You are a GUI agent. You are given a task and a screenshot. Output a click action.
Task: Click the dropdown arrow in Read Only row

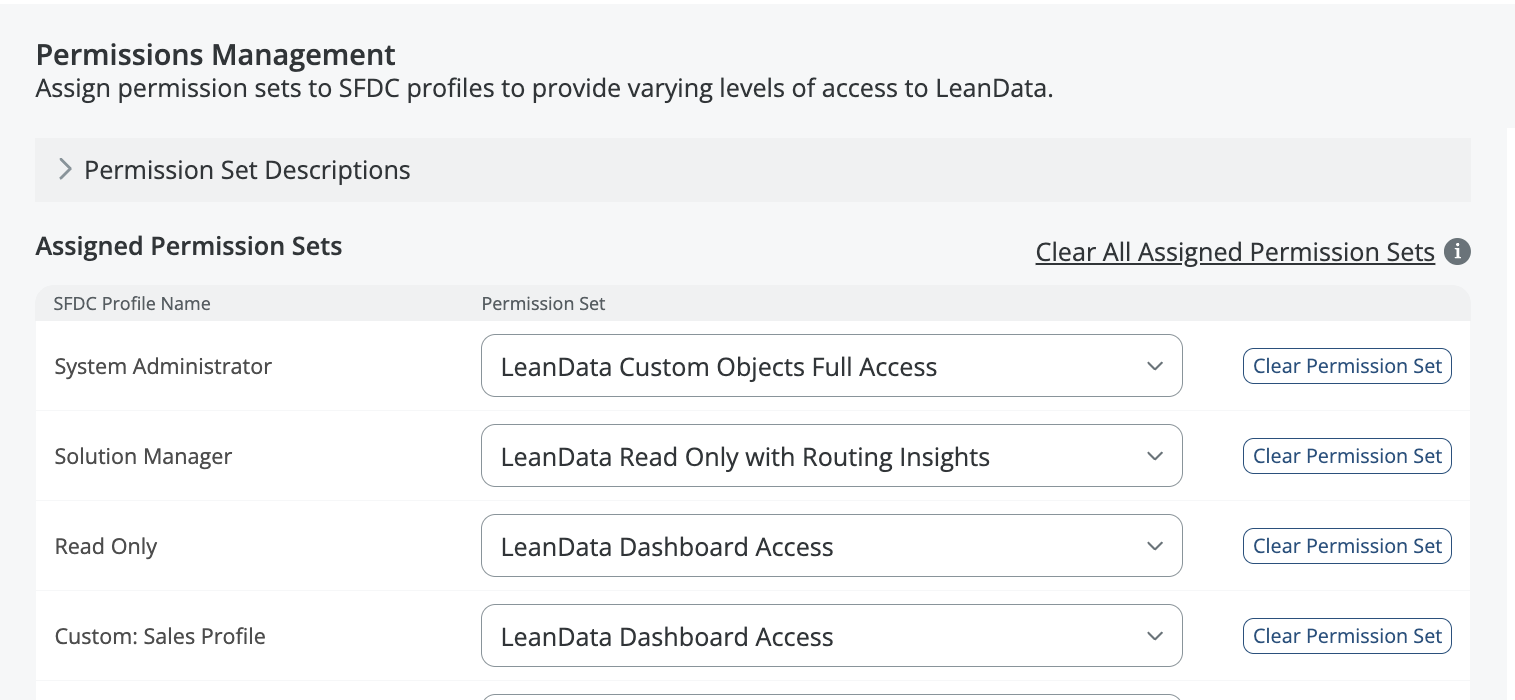click(1154, 546)
